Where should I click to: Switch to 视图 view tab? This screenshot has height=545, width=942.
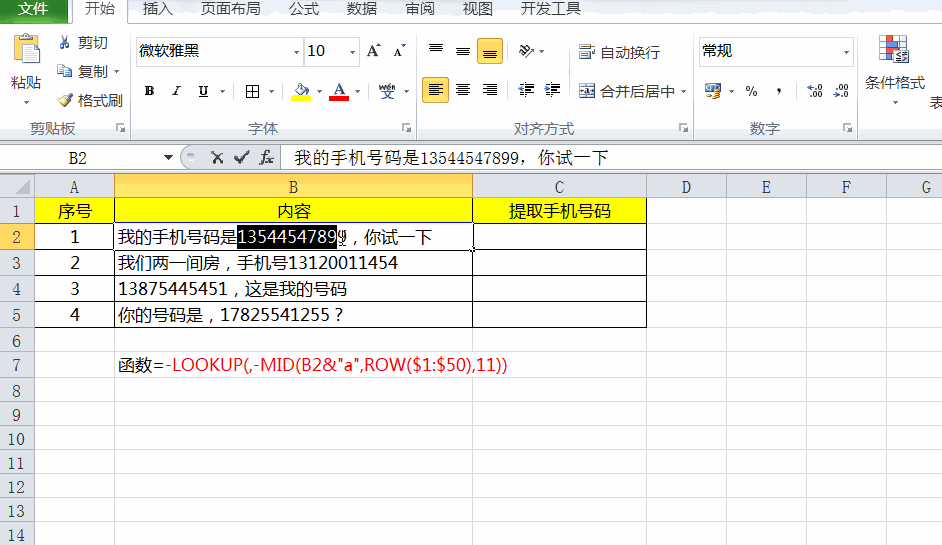(478, 9)
